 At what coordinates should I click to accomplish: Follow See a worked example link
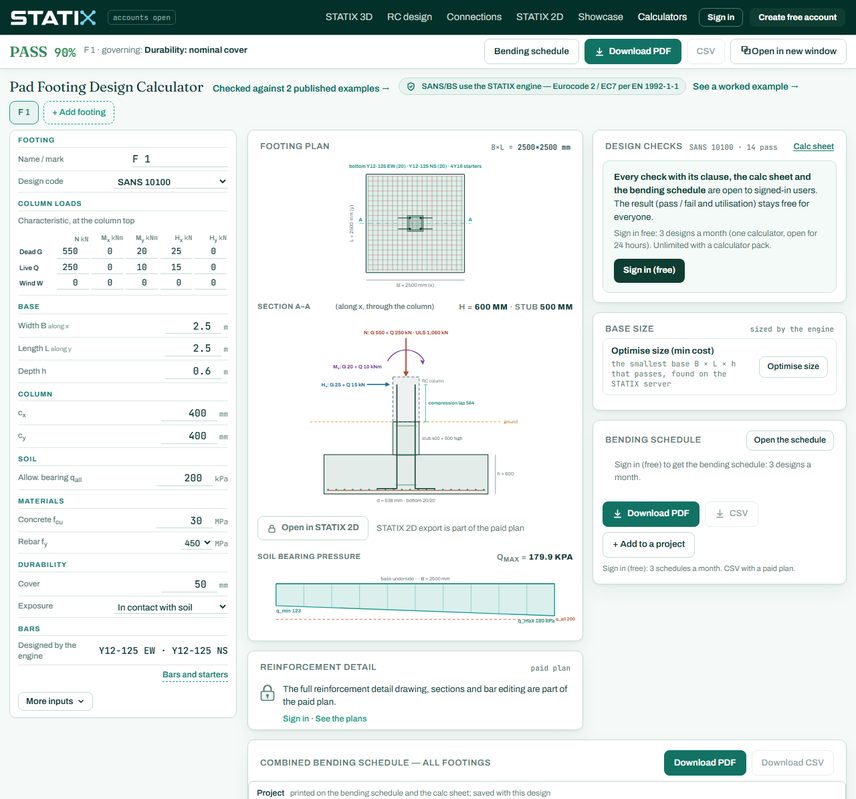(x=745, y=86)
